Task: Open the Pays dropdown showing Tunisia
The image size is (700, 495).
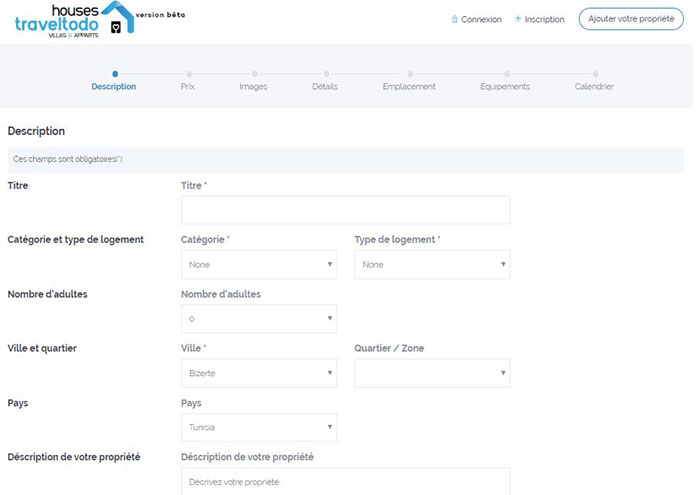Action: click(258, 427)
